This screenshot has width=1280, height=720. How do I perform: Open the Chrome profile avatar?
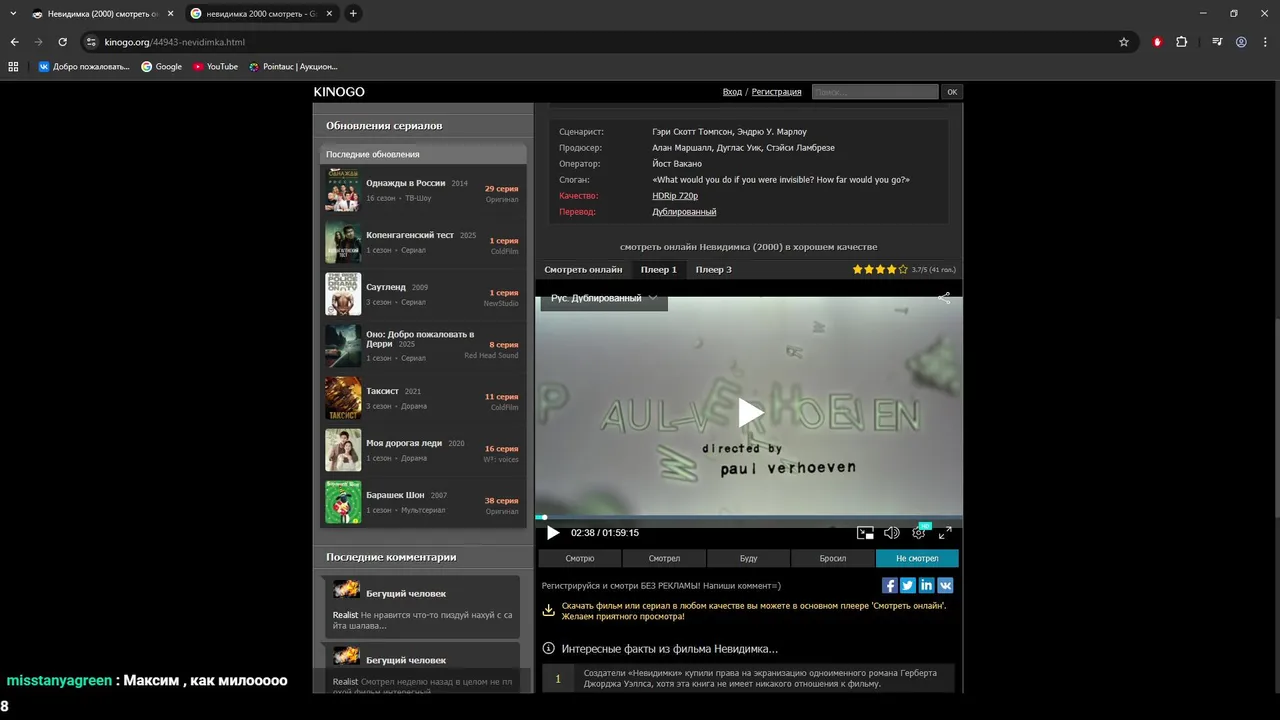point(1241,42)
